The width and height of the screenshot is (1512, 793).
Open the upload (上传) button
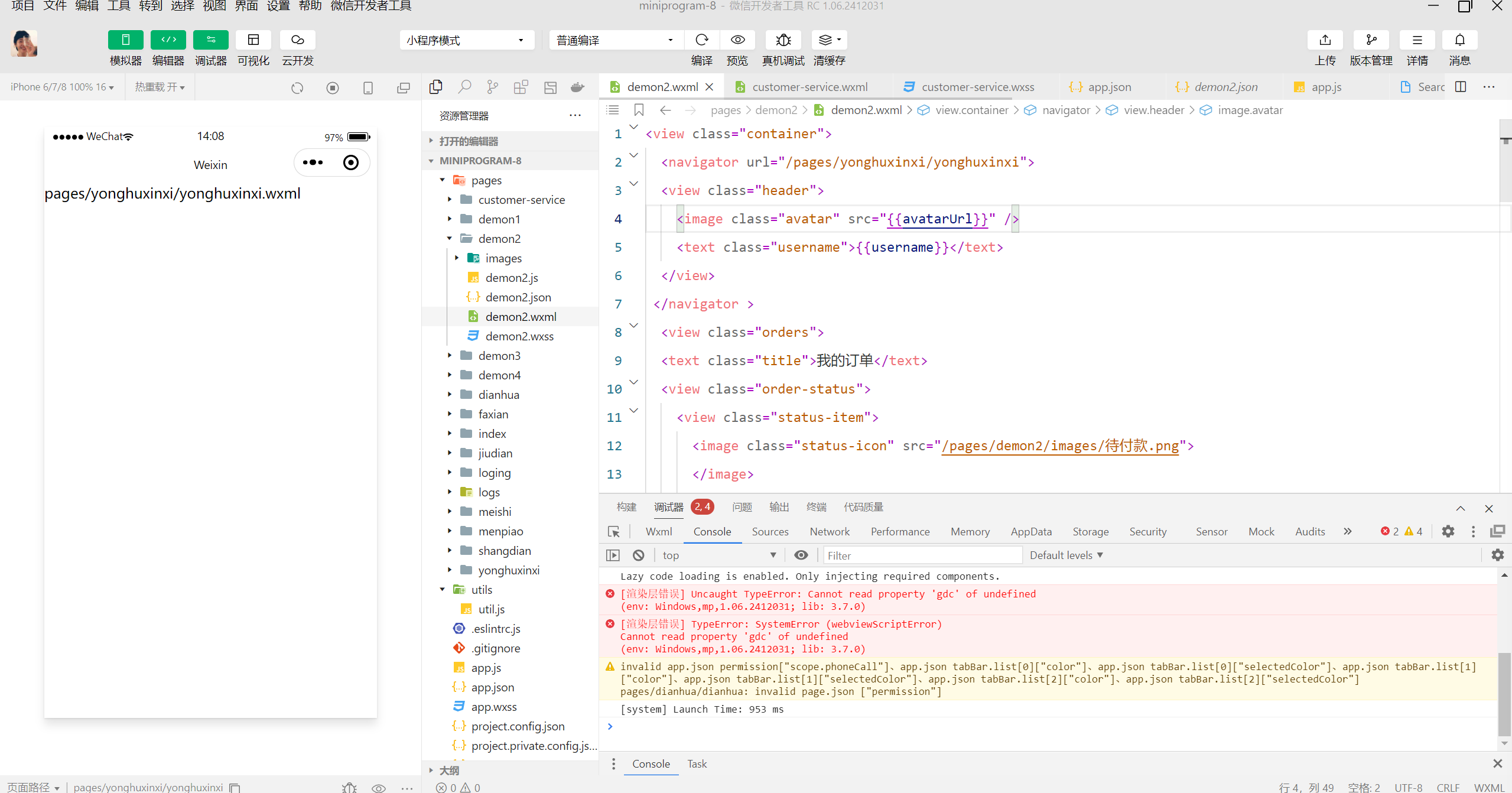pyautogui.click(x=1325, y=40)
